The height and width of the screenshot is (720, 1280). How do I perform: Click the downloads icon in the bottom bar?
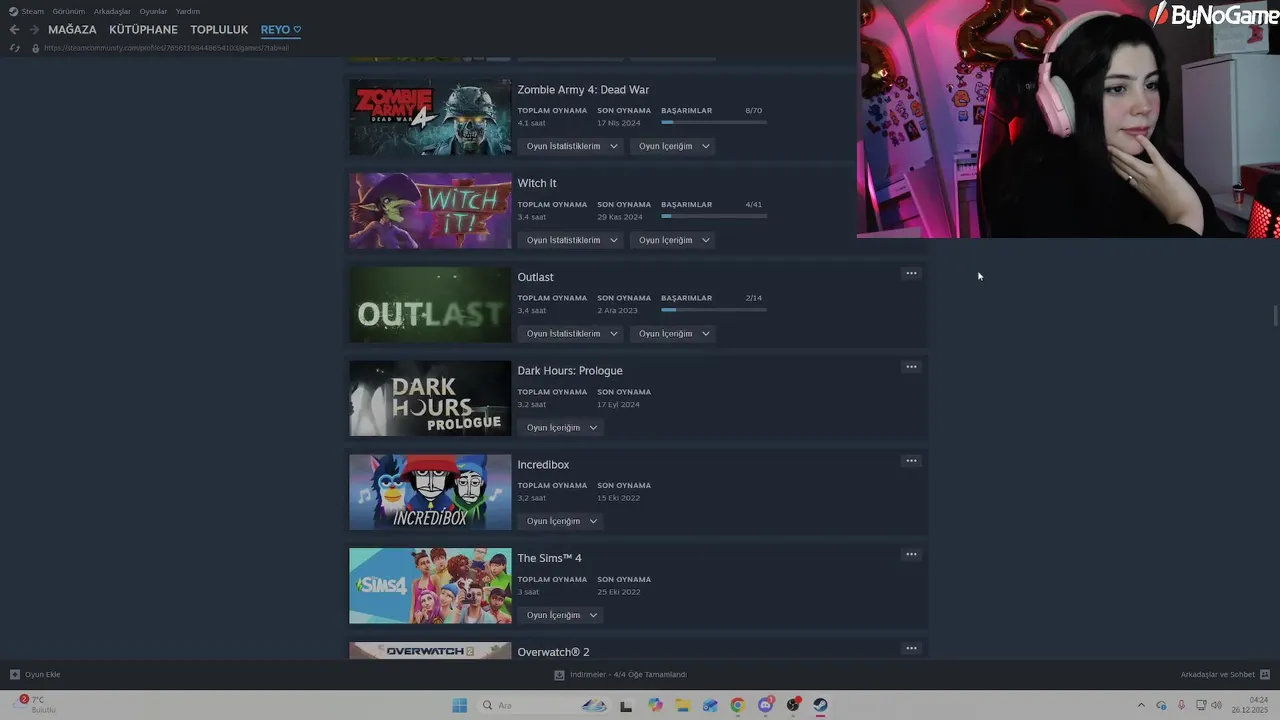(560, 674)
